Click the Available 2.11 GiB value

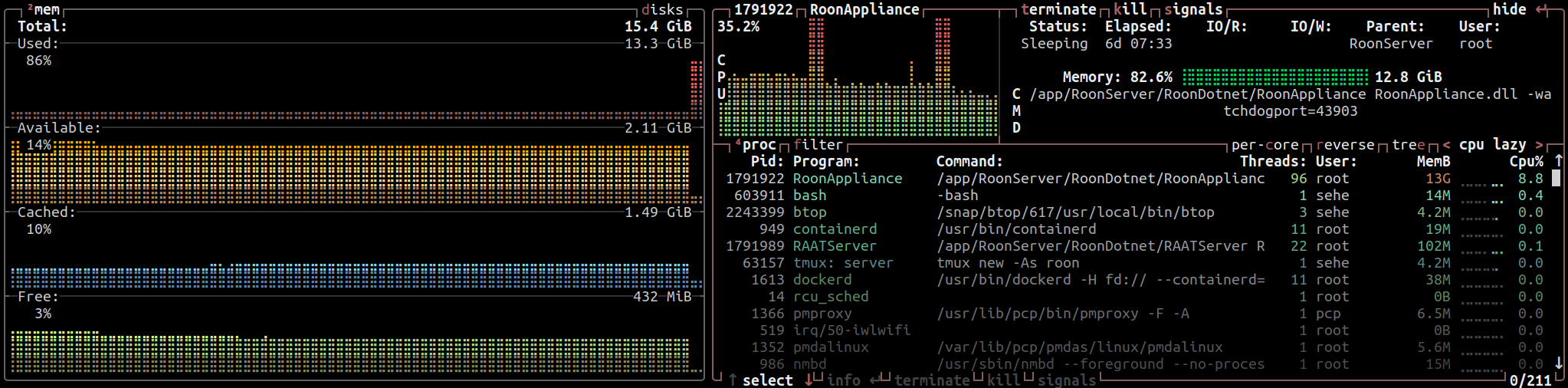[x=658, y=128]
